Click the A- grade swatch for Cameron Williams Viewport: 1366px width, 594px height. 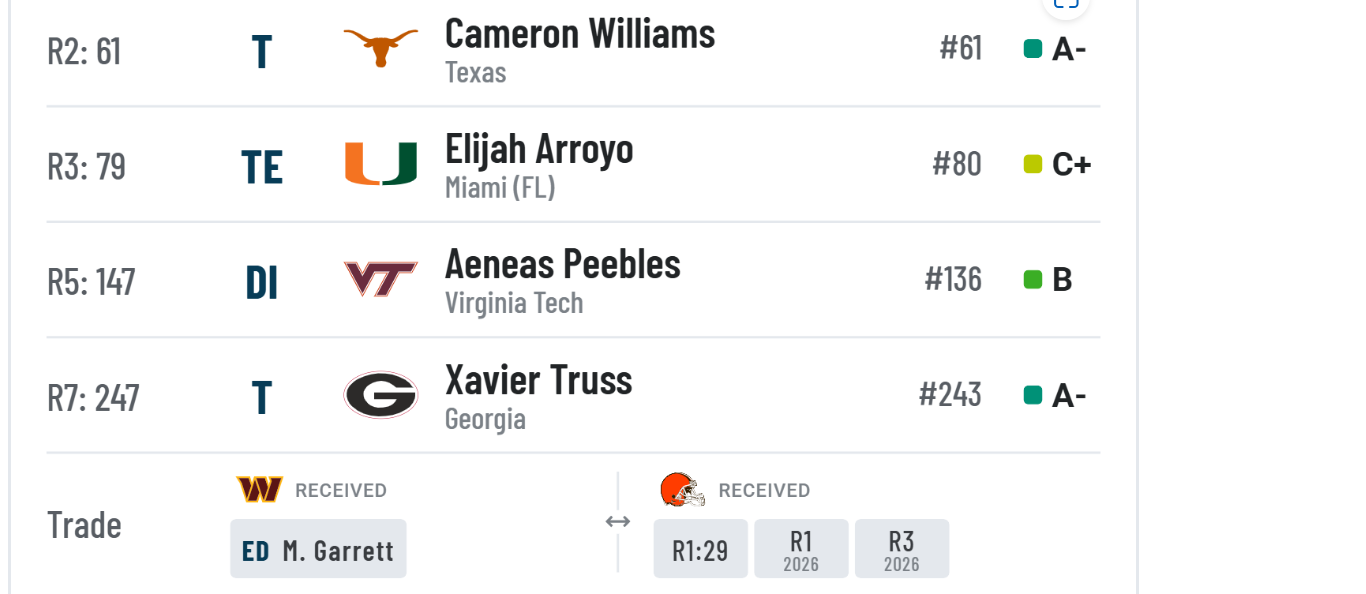1033,49
